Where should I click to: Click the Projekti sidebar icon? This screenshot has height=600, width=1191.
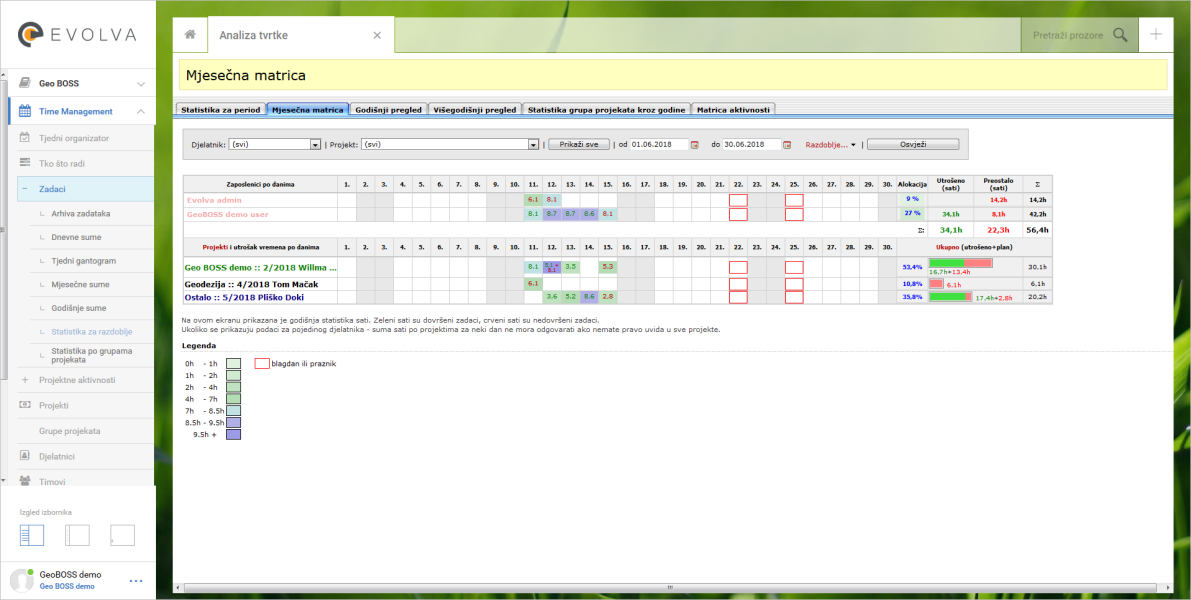25,405
